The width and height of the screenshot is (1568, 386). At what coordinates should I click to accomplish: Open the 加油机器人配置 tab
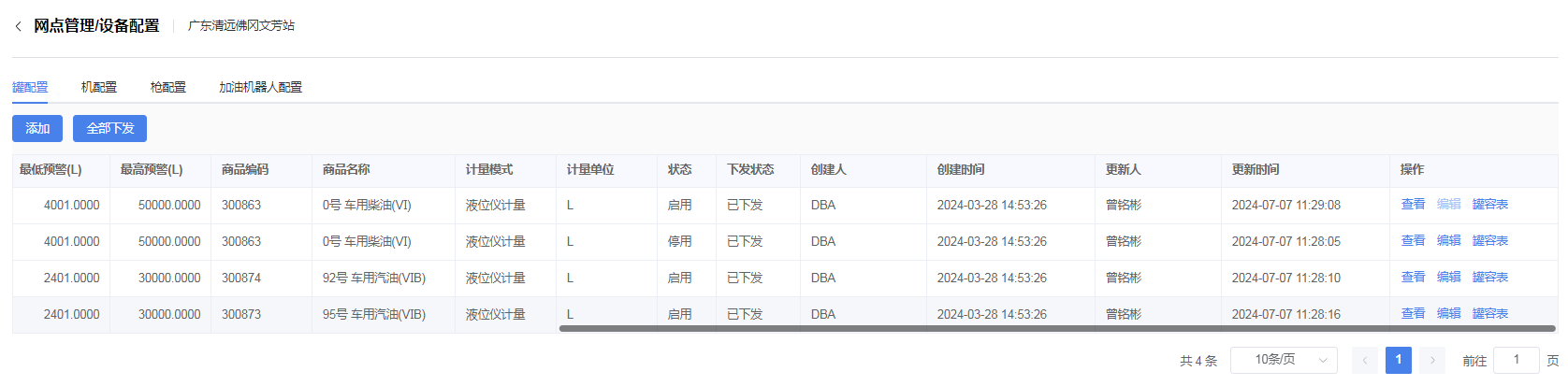(x=260, y=87)
